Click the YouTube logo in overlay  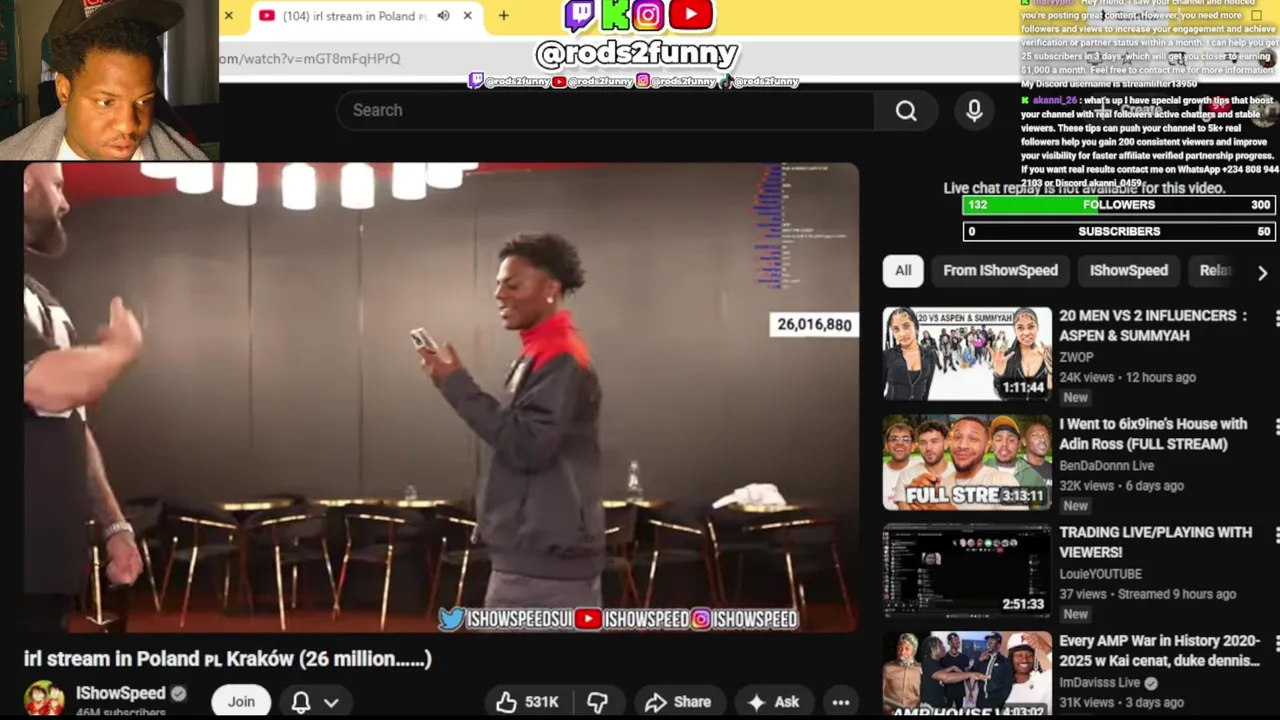(x=690, y=15)
